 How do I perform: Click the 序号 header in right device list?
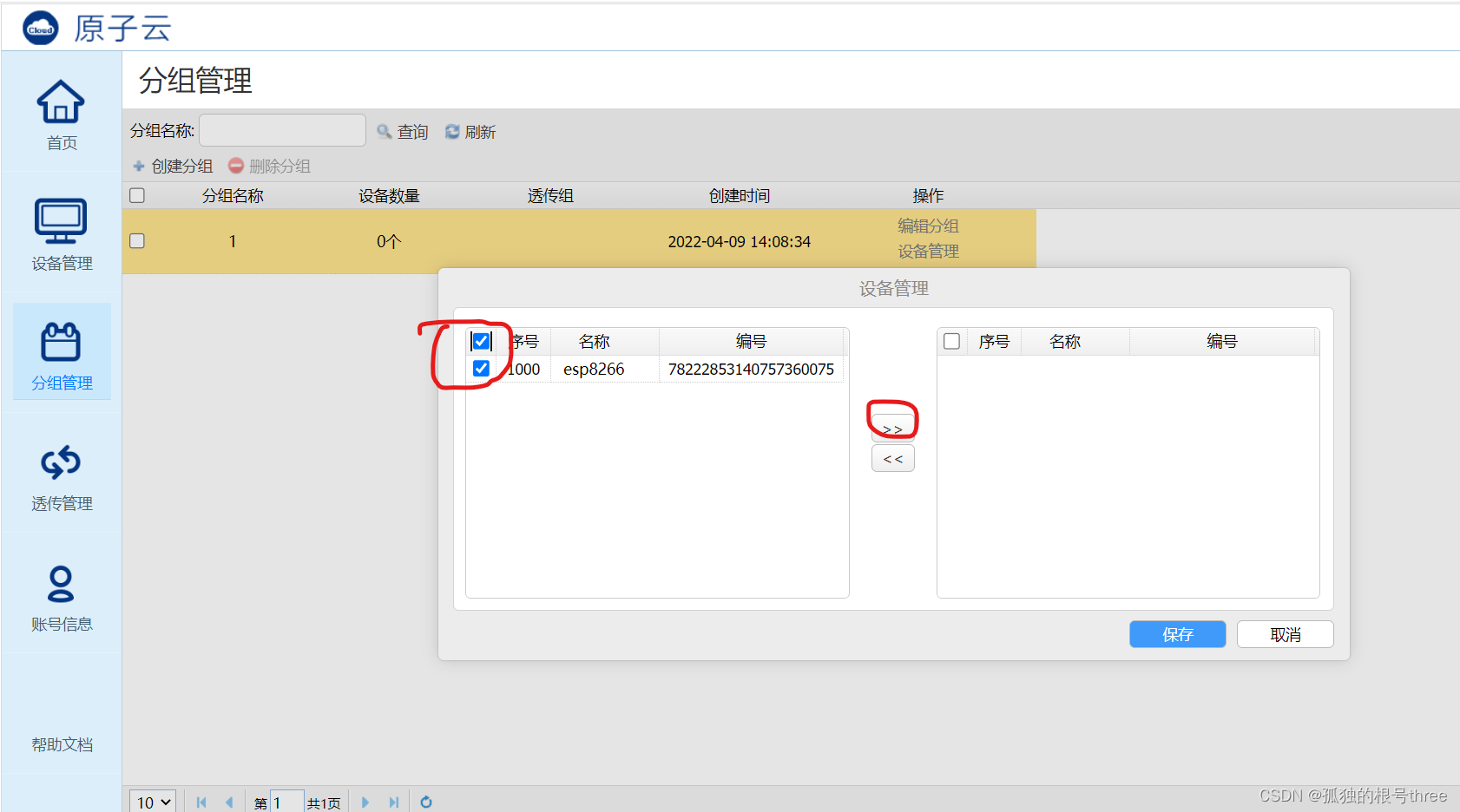point(994,342)
